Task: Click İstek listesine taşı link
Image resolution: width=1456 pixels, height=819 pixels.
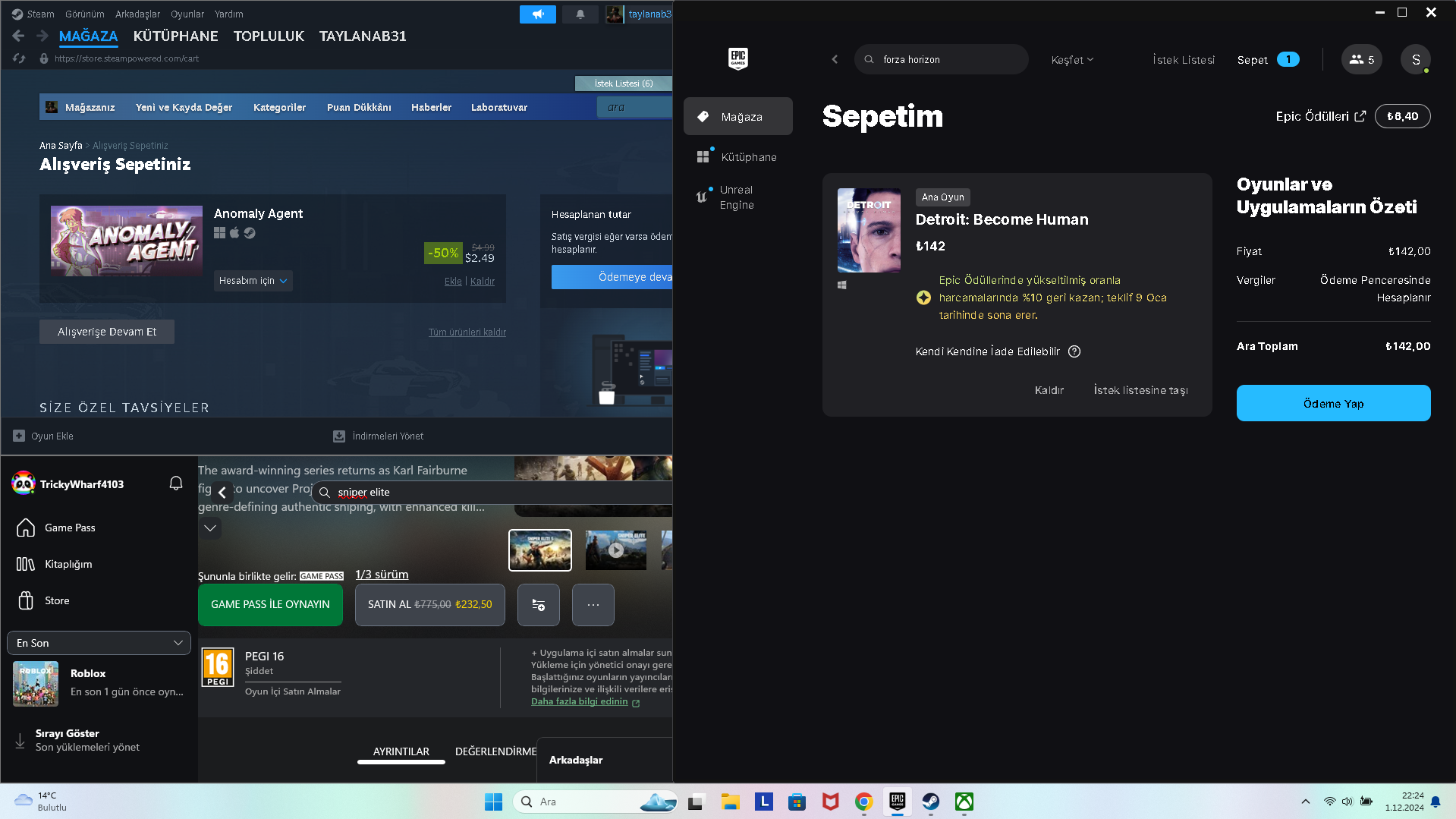Action: [x=1140, y=390]
